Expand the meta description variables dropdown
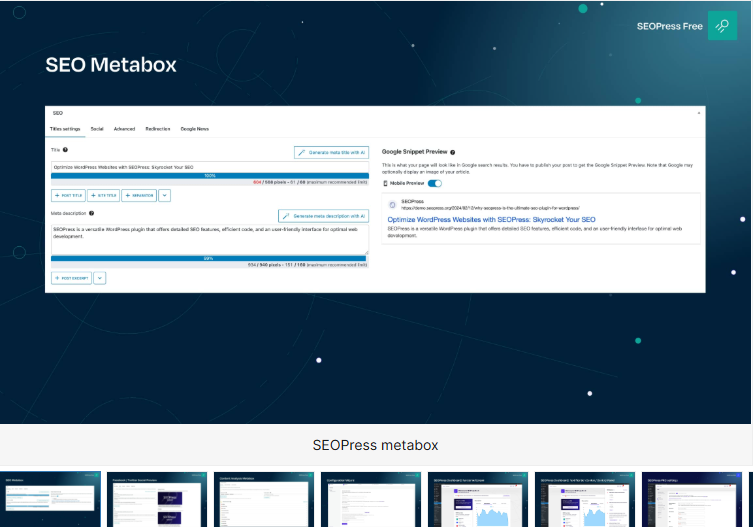The image size is (753, 527). [x=100, y=278]
